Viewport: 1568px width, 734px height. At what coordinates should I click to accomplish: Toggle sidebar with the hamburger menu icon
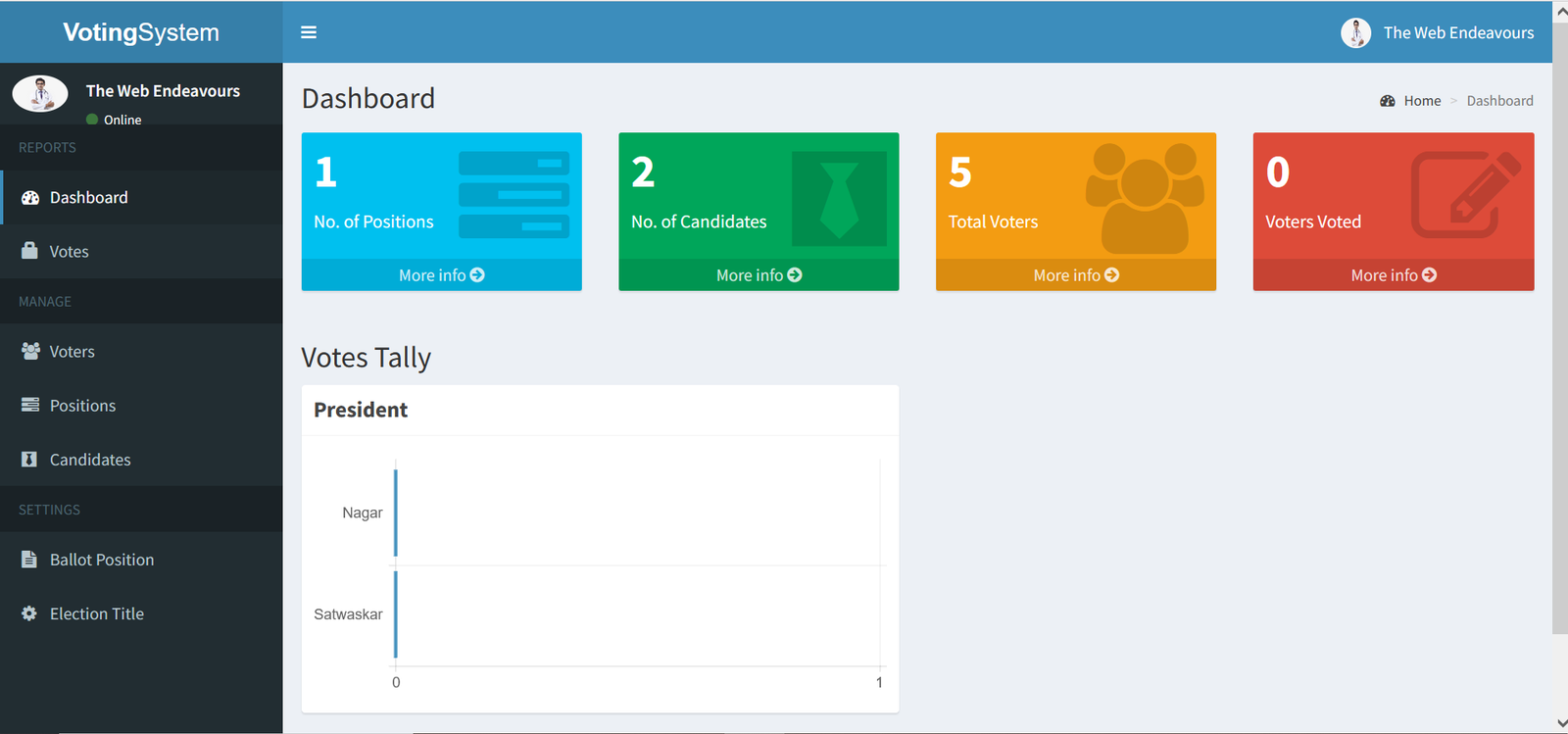[x=309, y=32]
